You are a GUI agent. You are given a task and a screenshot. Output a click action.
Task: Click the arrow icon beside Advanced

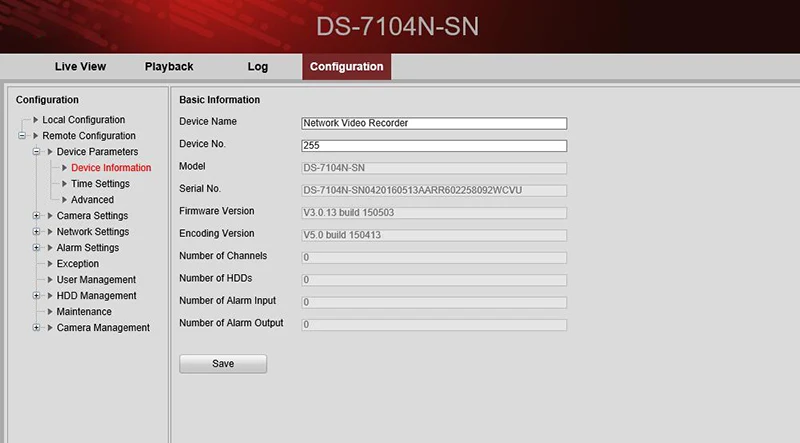[x=64, y=200]
